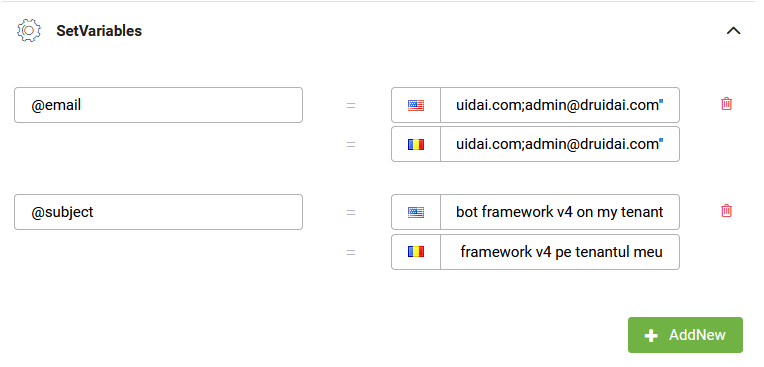Click the plus icon on AddNew
764x367 pixels.
click(651, 335)
